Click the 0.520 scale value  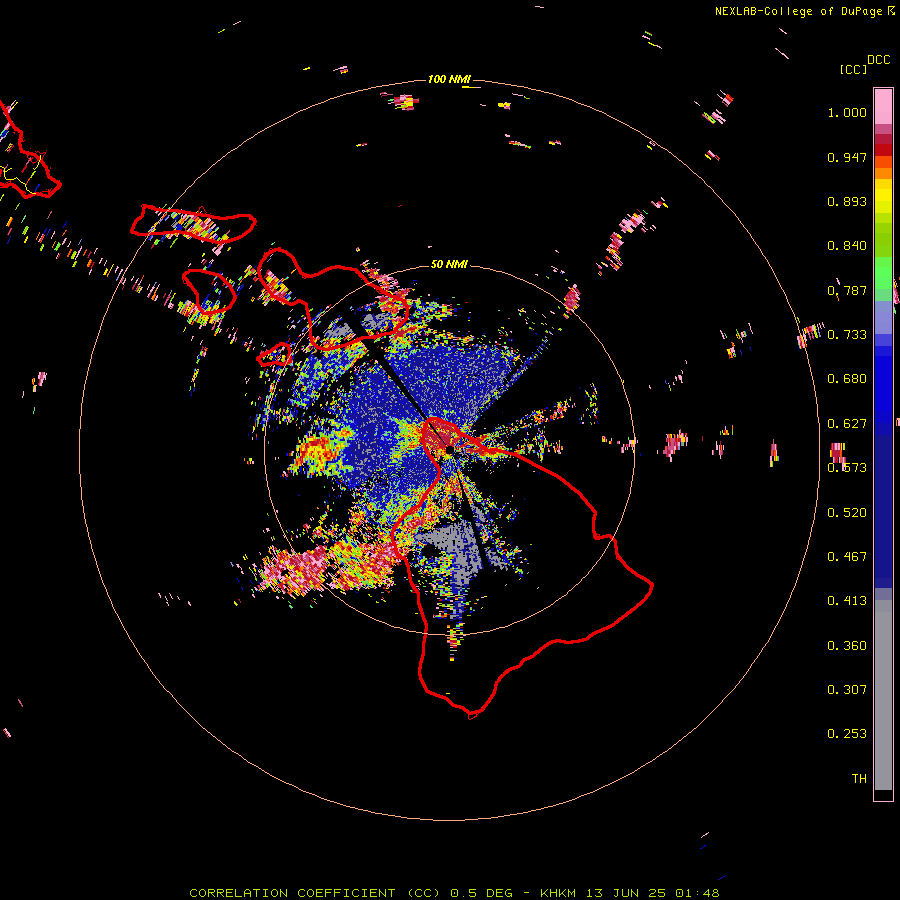(x=847, y=513)
